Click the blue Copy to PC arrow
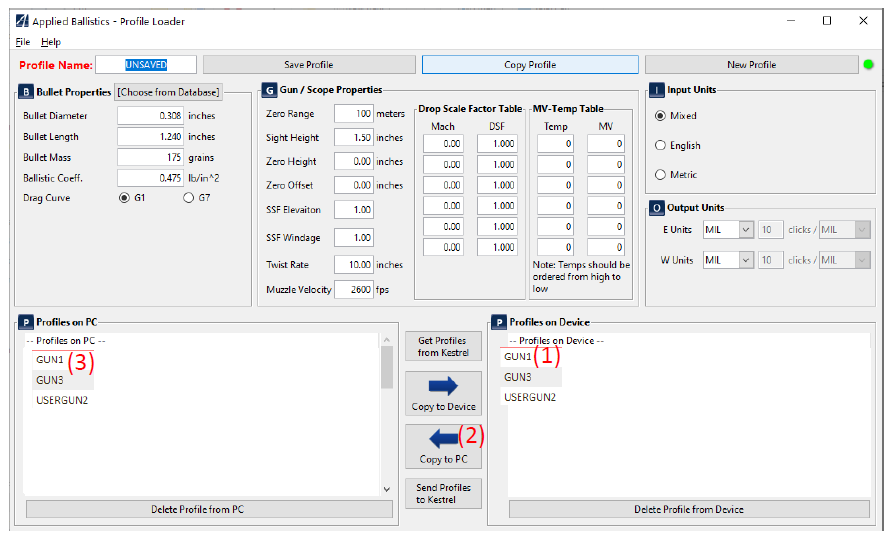The height and width of the screenshot is (541, 892). tap(443, 439)
